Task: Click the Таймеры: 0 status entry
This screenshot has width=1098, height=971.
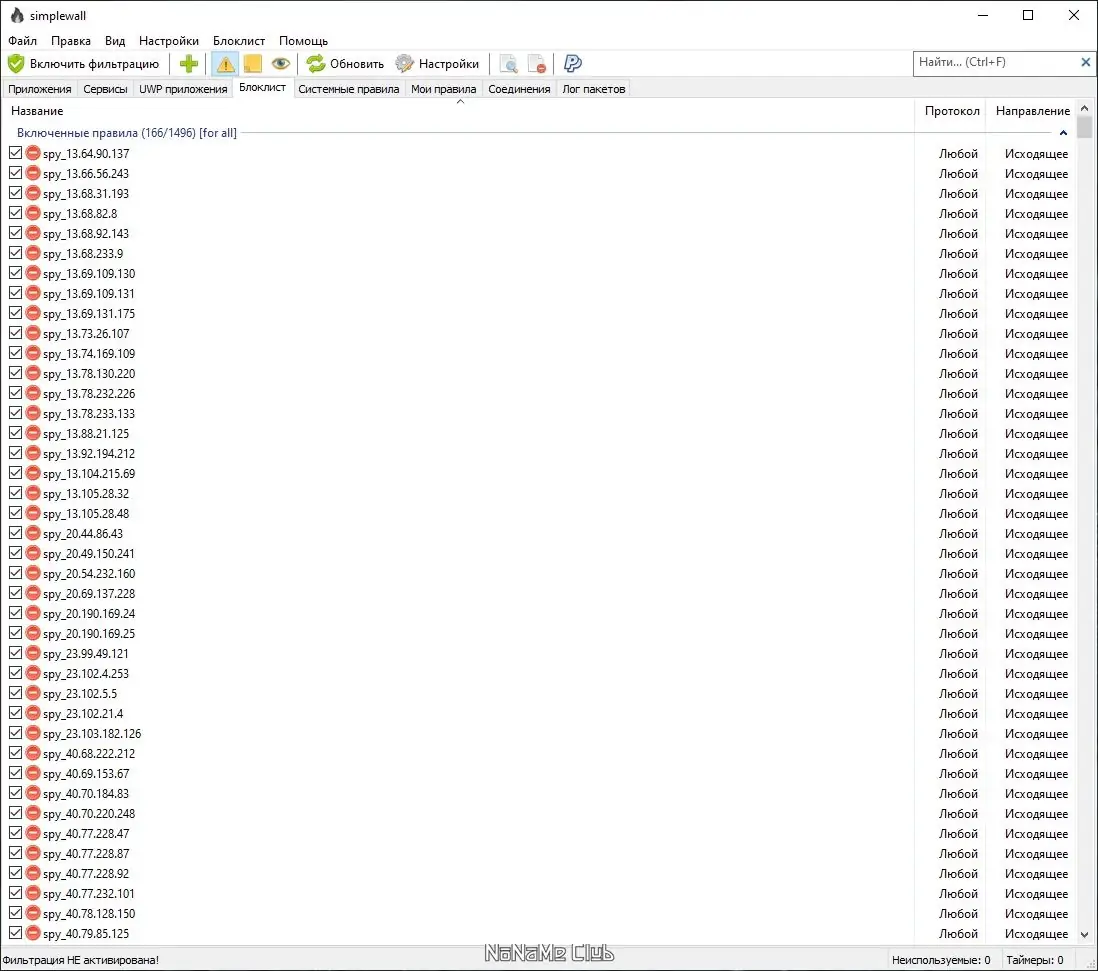Action: [x=1035, y=960]
